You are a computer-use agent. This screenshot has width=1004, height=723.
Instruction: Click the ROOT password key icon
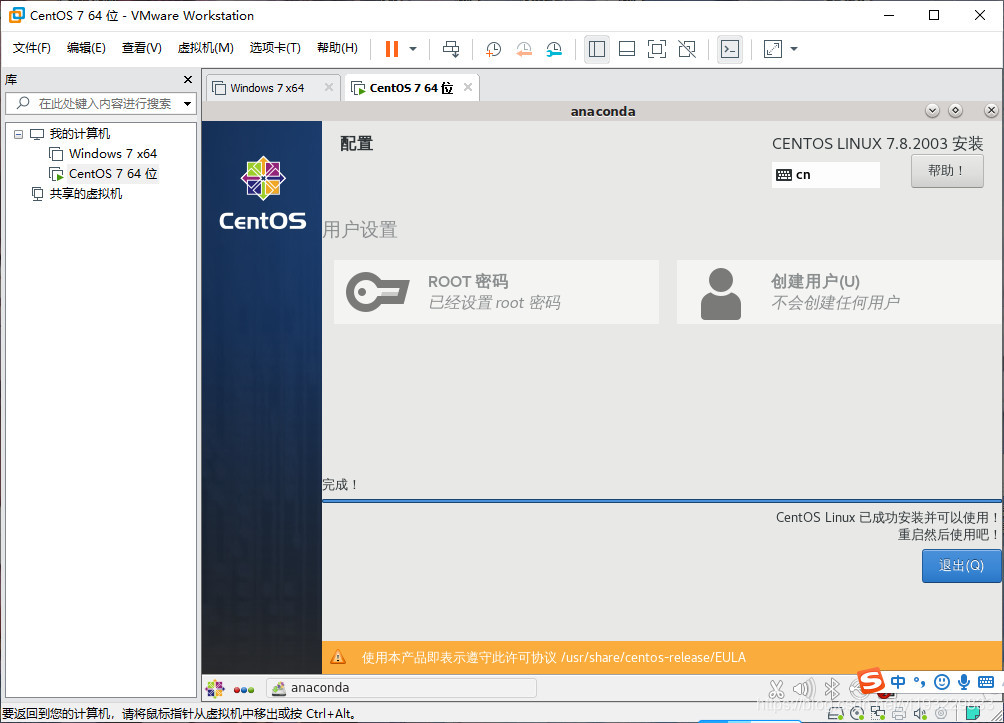[377, 292]
